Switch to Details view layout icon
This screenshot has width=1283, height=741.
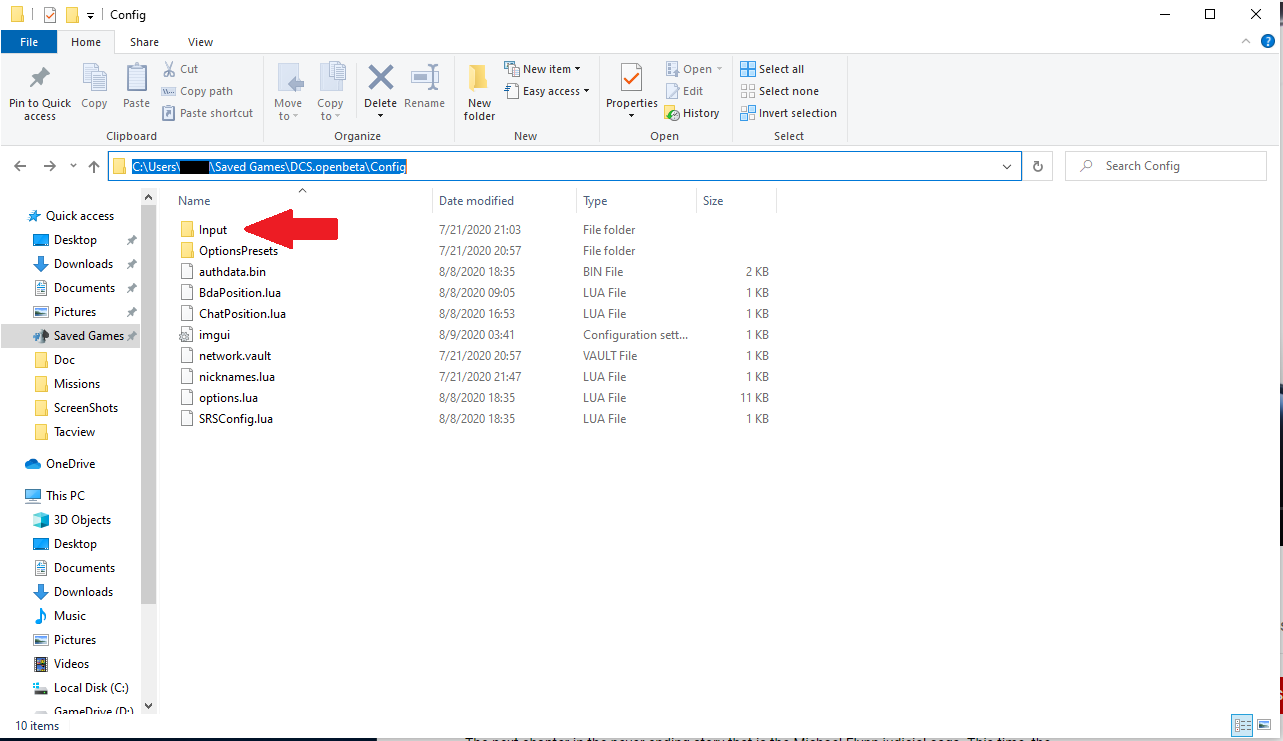[x=1243, y=726]
